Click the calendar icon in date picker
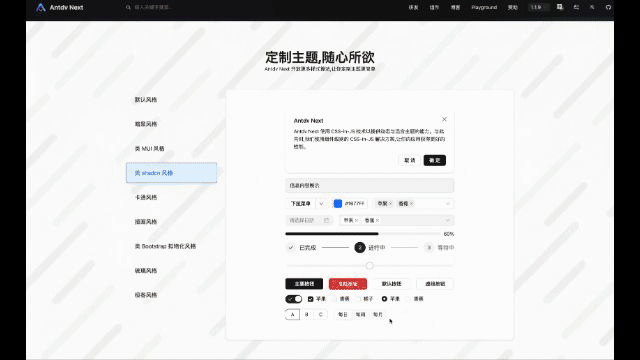This screenshot has width=640, height=360. pyautogui.click(x=327, y=220)
